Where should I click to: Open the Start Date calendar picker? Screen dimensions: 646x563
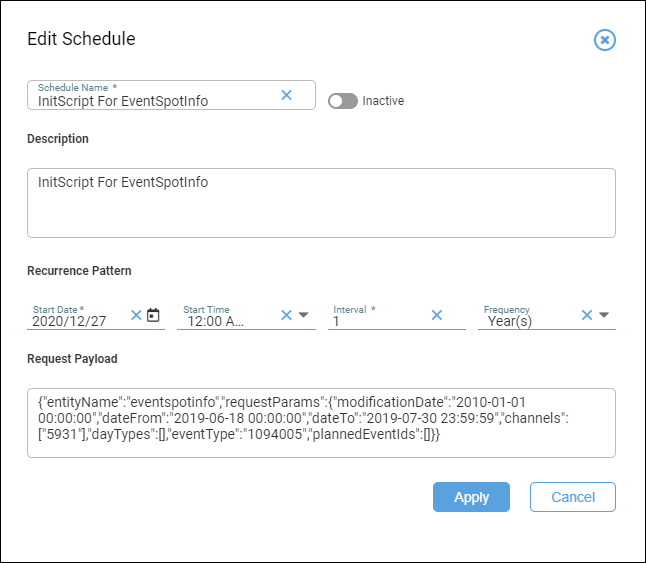(x=153, y=315)
